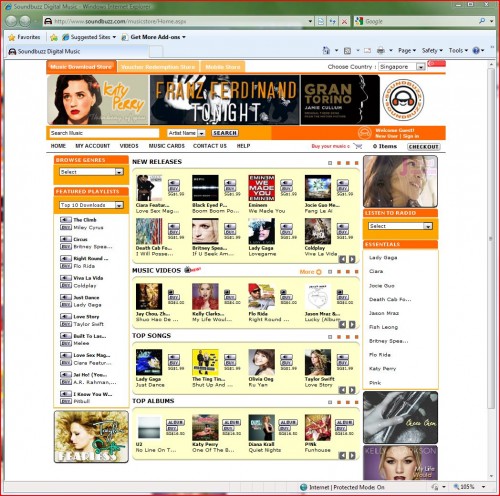Select last page dot in New Releases
The image size is (500, 496).
coord(356,163)
